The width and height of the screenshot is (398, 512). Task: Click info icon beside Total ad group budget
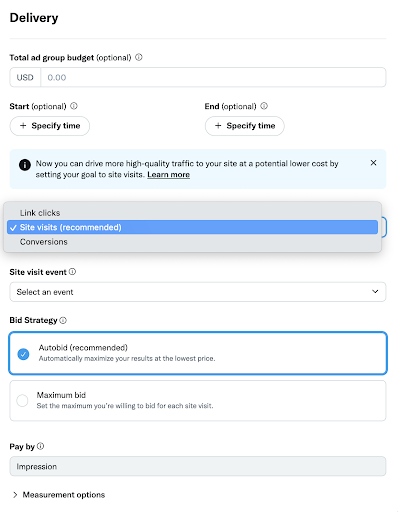point(139,57)
